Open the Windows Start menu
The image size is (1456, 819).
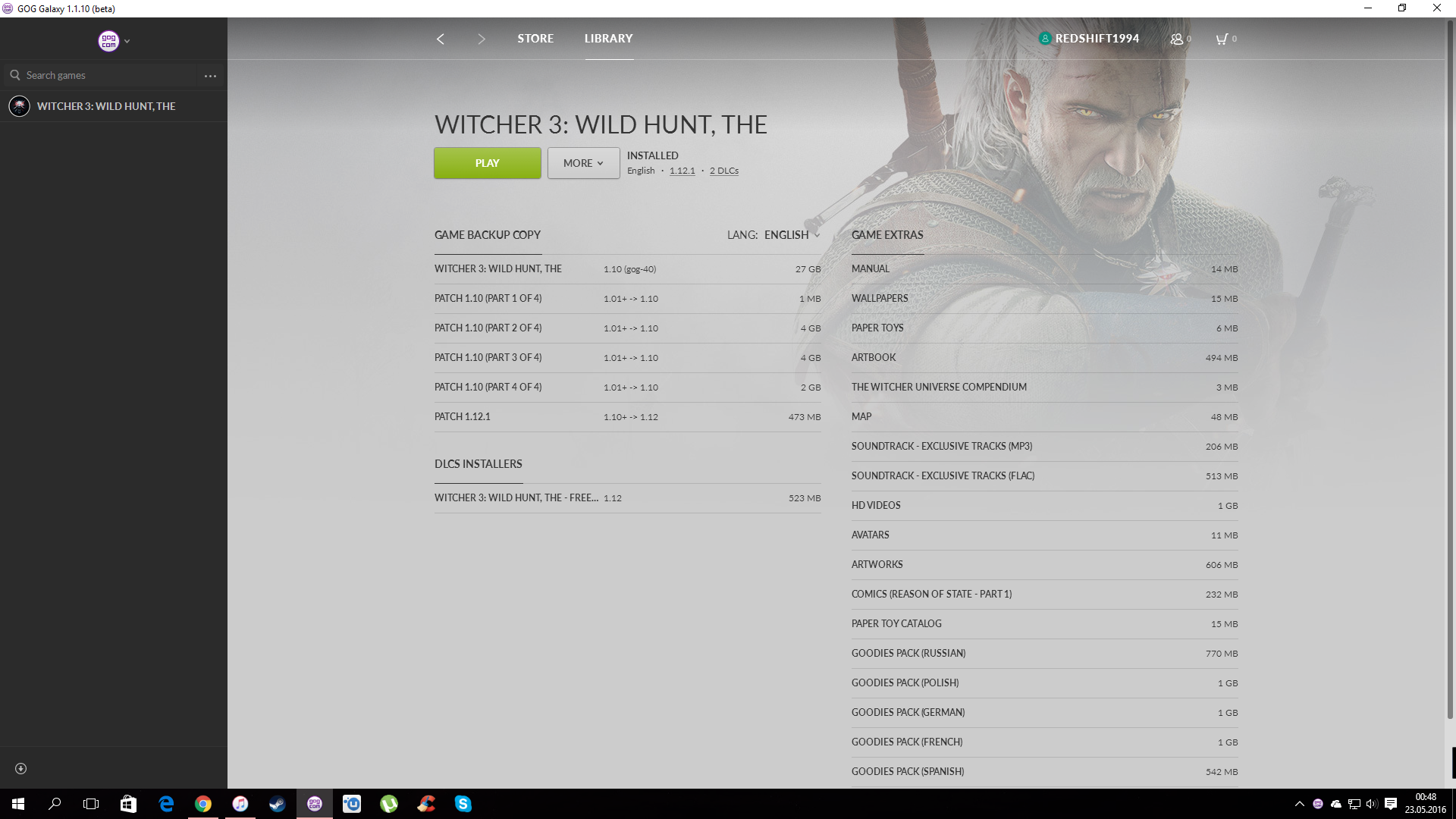pos(18,804)
